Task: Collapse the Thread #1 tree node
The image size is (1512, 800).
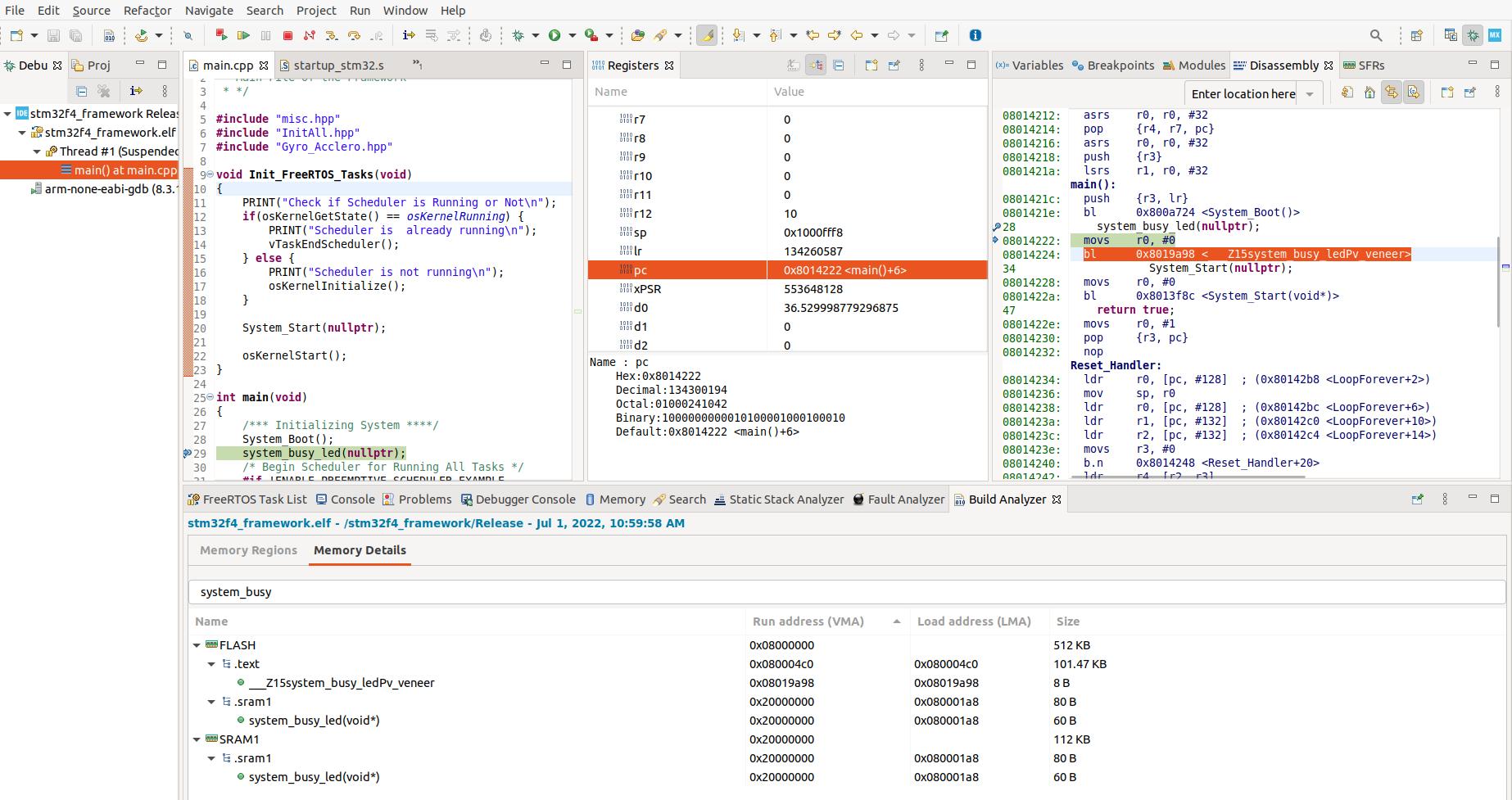Action: pos(37,151)
